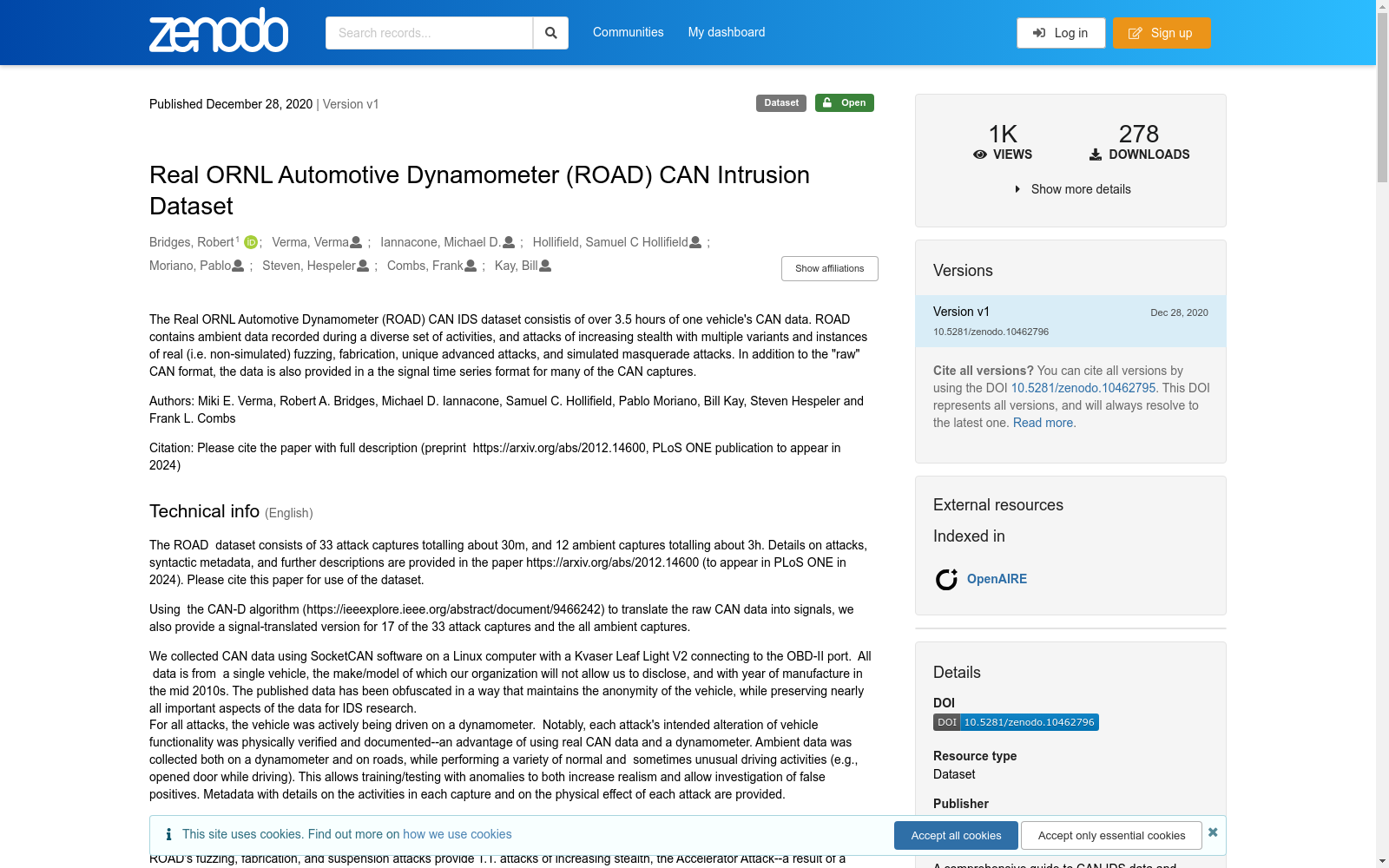
Task: Click person icon next to Hollifield, Samuel C
Action: (x=695, y=242)
